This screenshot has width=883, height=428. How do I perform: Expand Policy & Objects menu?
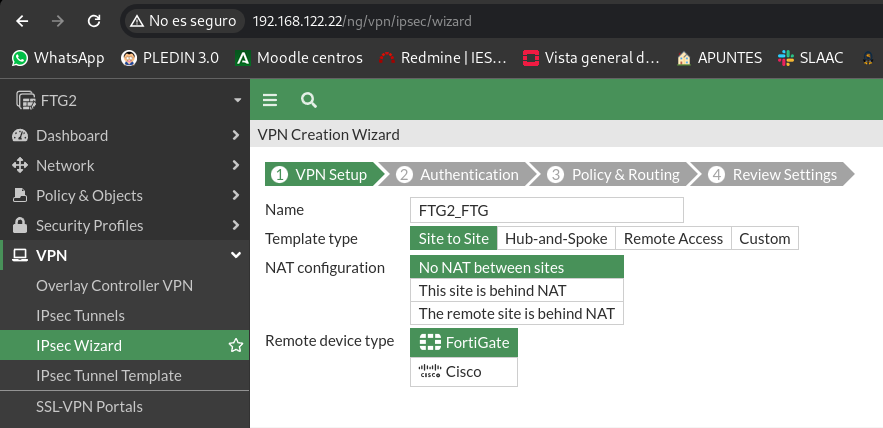124,195
